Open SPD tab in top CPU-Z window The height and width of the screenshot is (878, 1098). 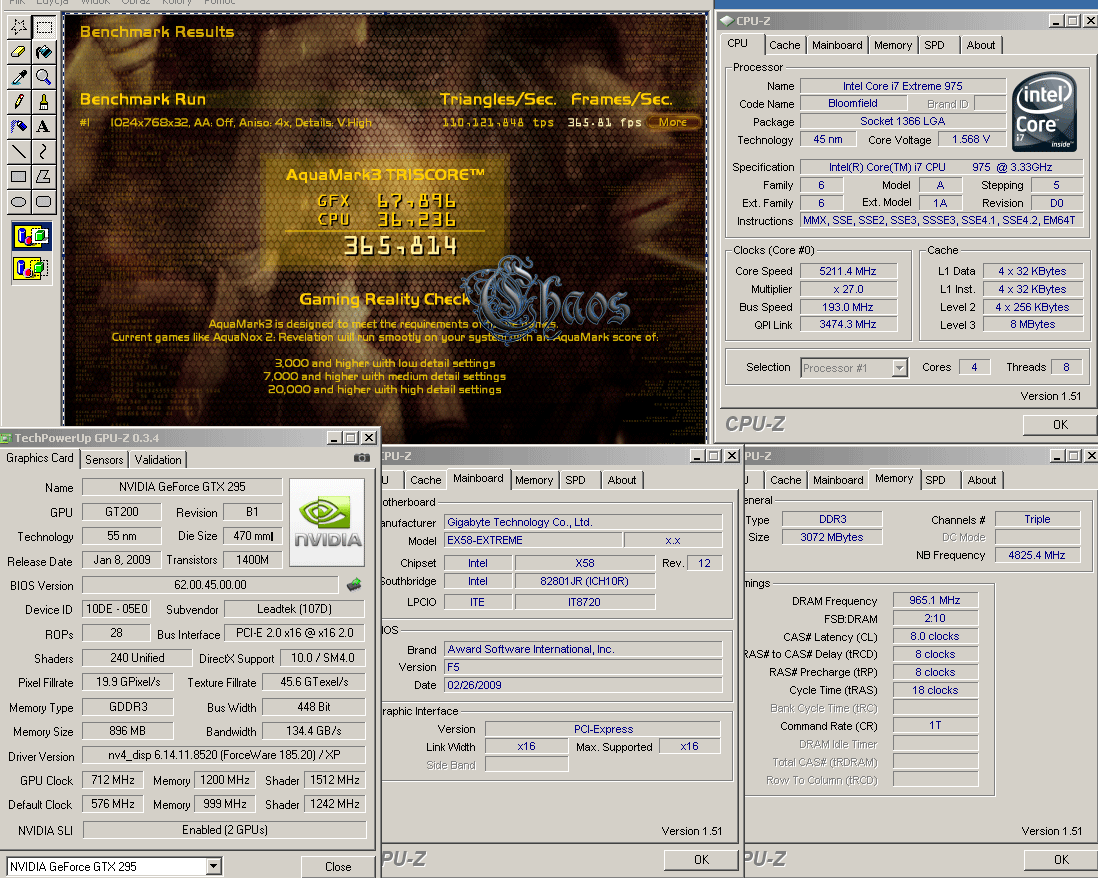point(934,46)
